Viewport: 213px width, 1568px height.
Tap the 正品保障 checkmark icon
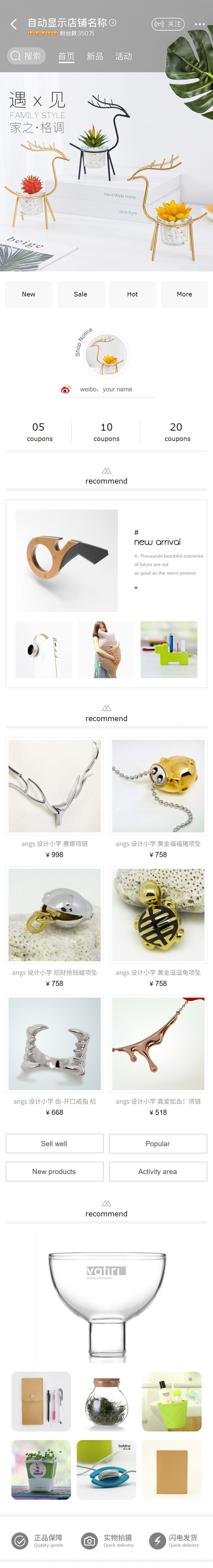(x=20, y=1541)
